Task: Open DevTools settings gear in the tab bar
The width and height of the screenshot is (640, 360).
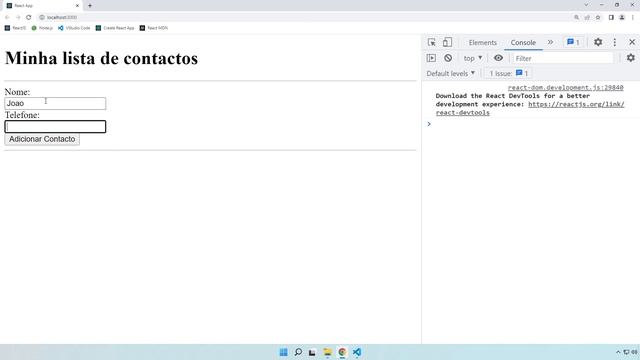Action: (x=598, y=42)
